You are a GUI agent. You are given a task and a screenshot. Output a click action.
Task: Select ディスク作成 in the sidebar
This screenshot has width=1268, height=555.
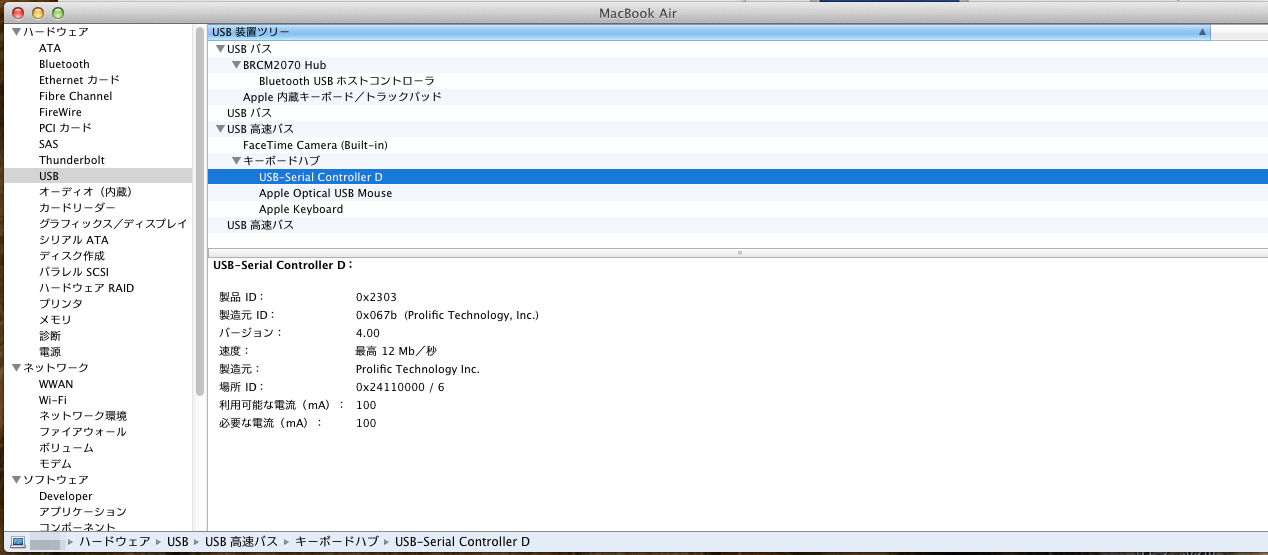point(72,256)
